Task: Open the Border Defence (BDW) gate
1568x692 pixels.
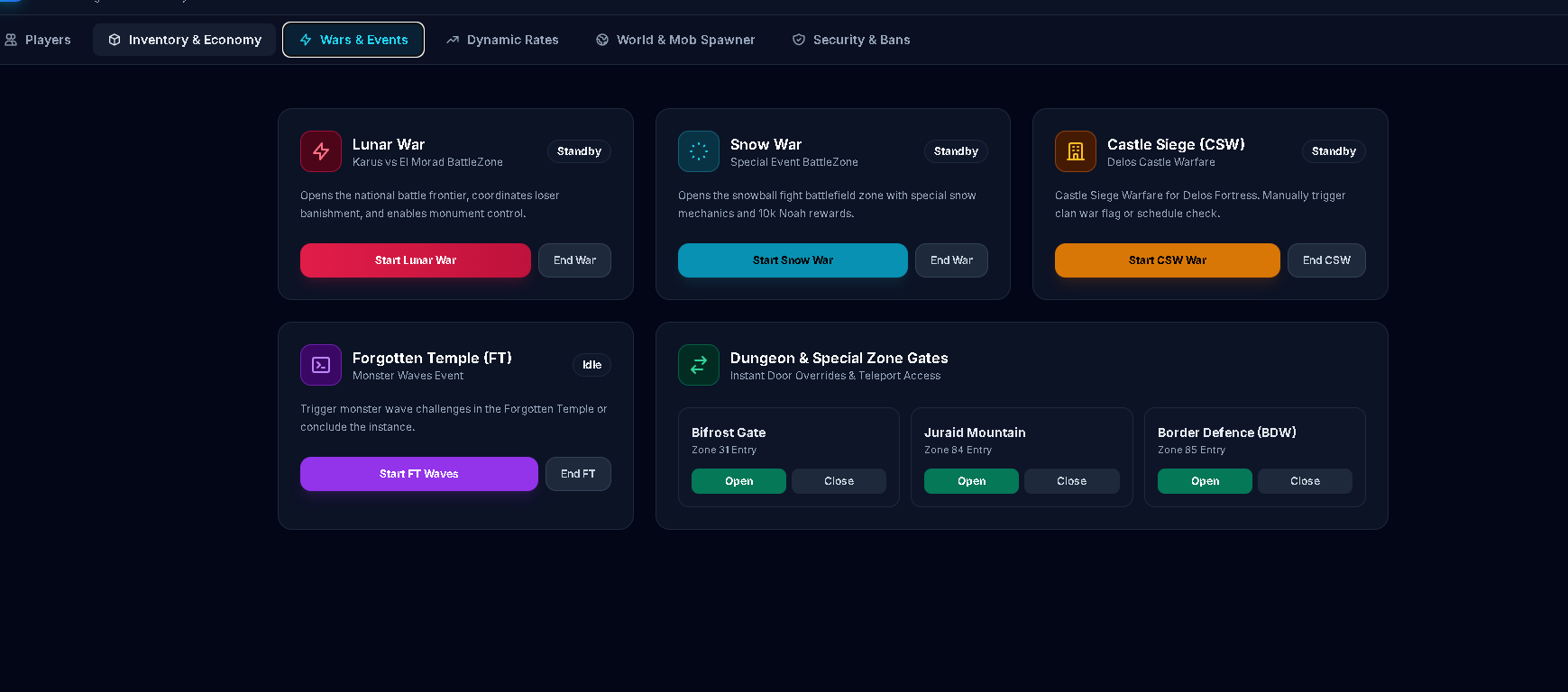Action: click(1205, 481)
